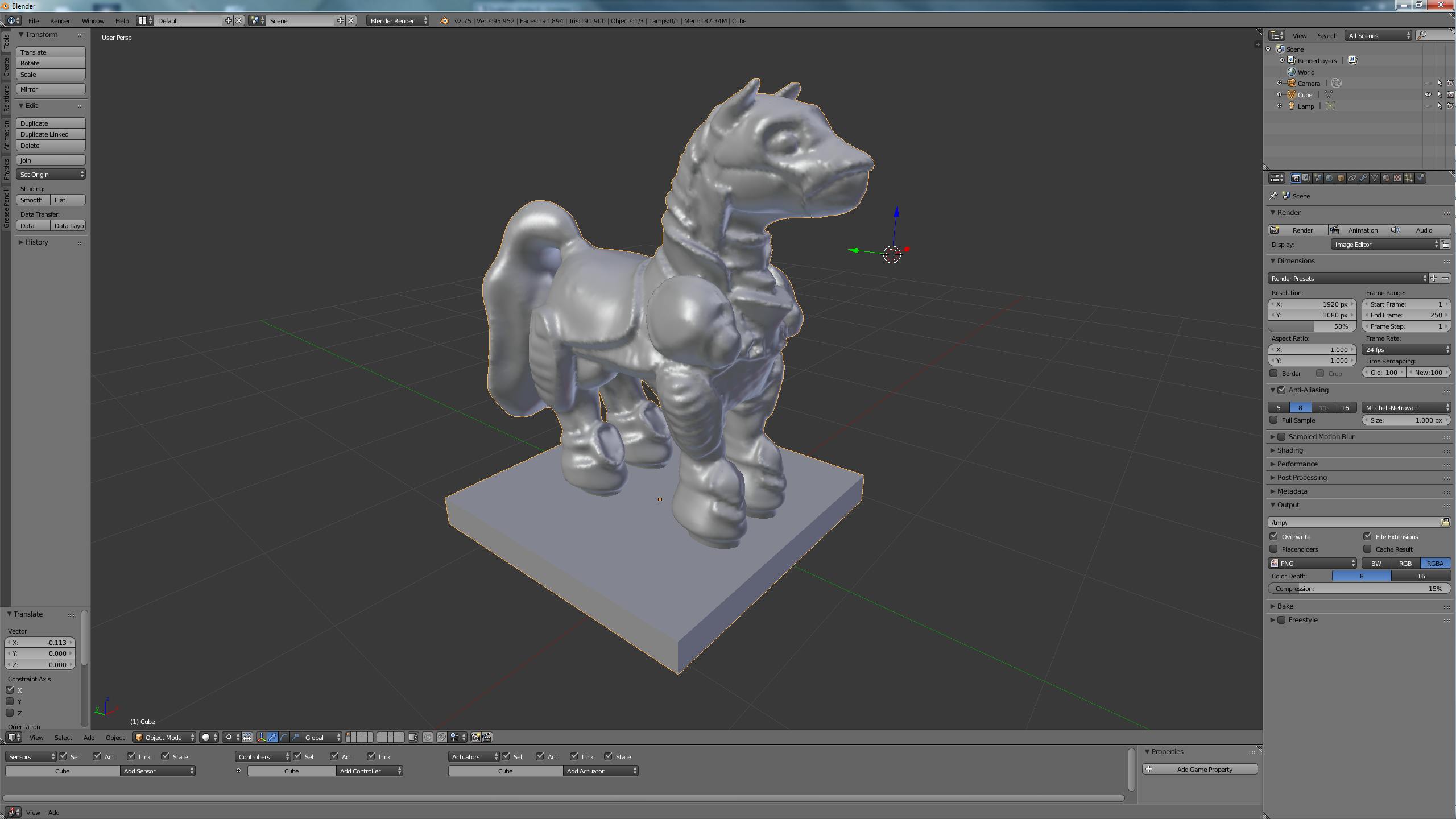Image resolution: width=1456 pixels, height=819 pixels.
Task: Switch to the Create tab in tool shelf
Action: click(x=6, y=67)
